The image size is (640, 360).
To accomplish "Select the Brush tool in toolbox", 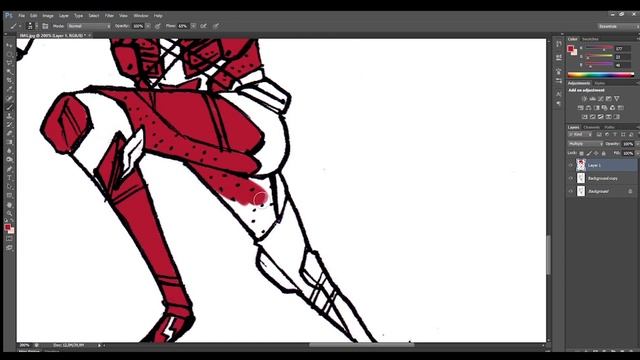I will [9, 107].
